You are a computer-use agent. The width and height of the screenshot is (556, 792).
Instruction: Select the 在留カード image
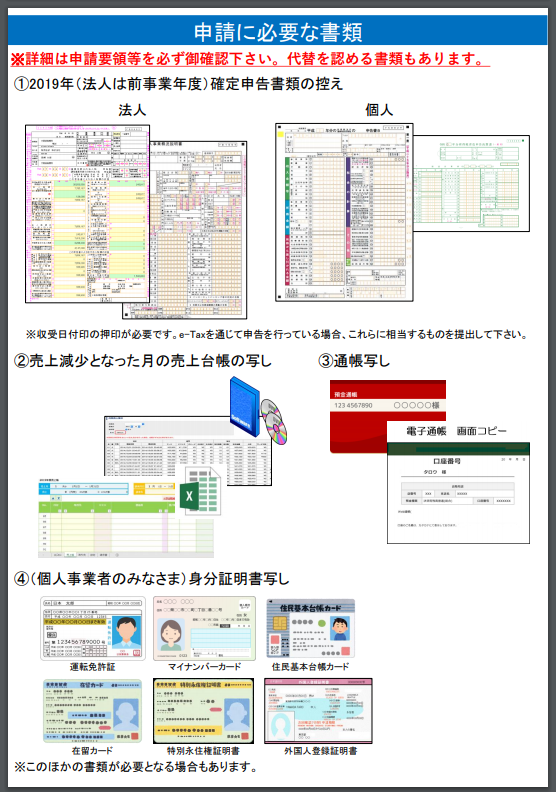point(92,711)
